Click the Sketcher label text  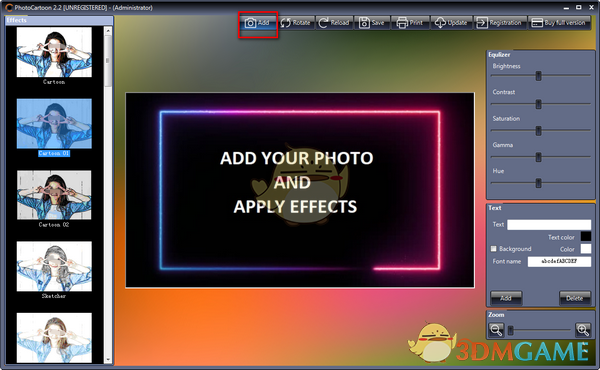pyautogui.click(x=54, y=296)
